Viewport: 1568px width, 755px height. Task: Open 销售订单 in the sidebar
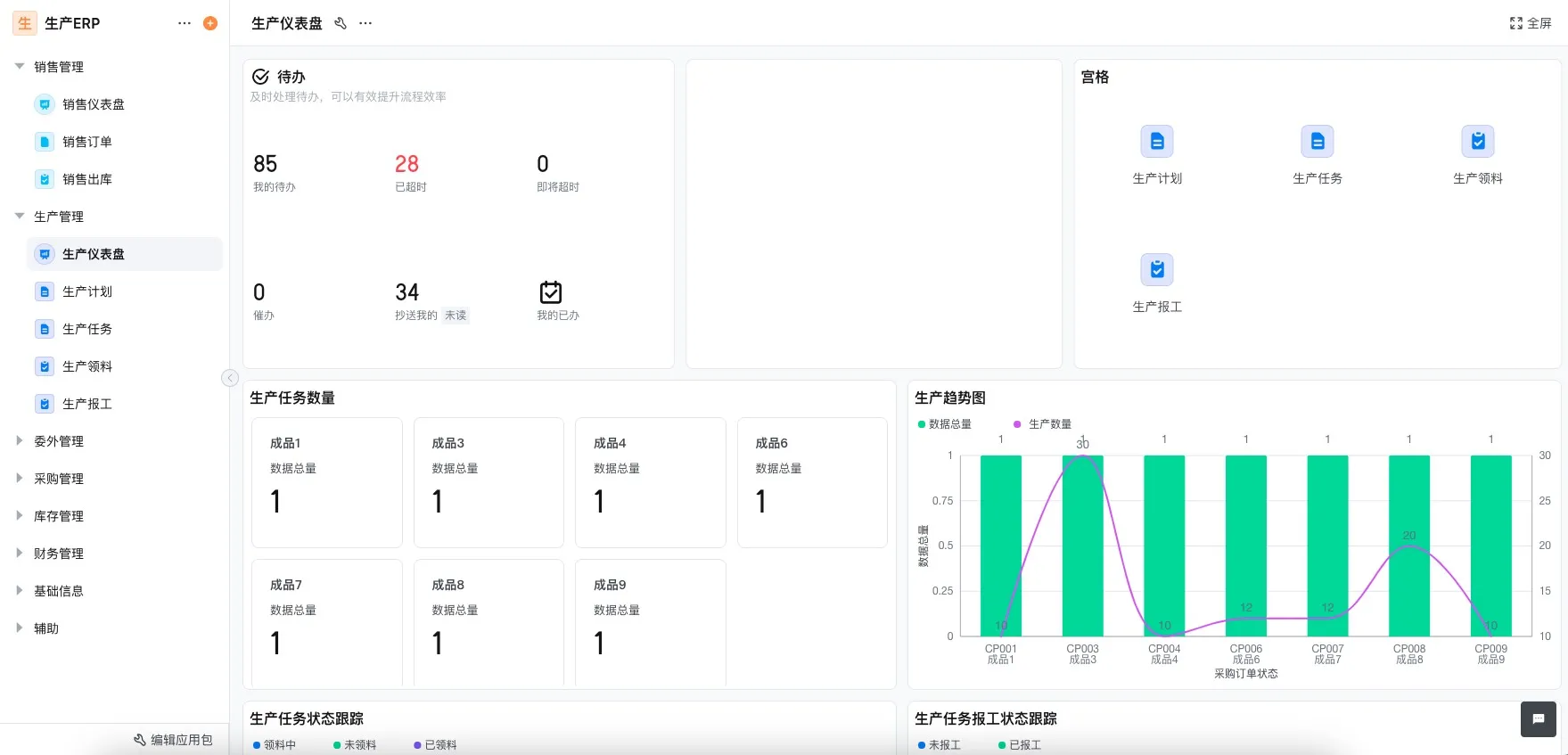[125, 142]
